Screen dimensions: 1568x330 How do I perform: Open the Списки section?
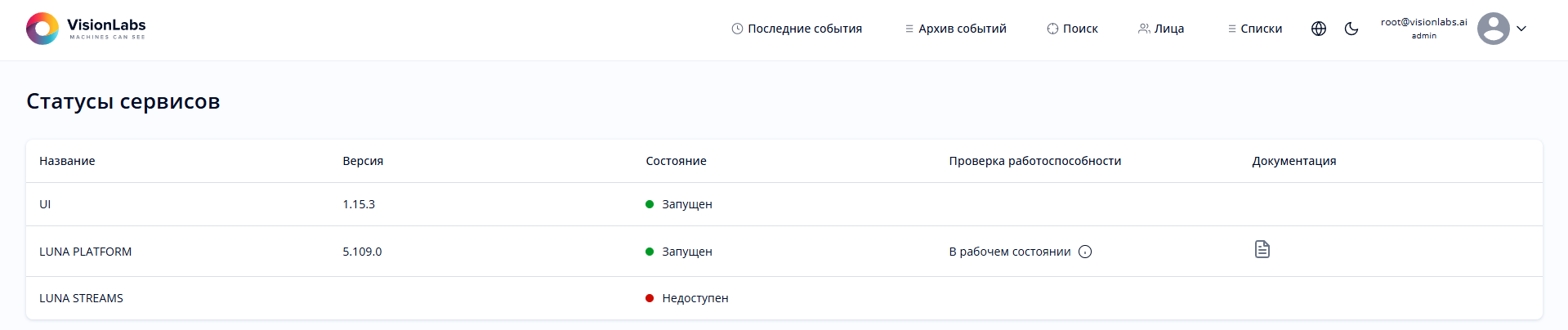pyautogui.click(x=1255, y=29)
